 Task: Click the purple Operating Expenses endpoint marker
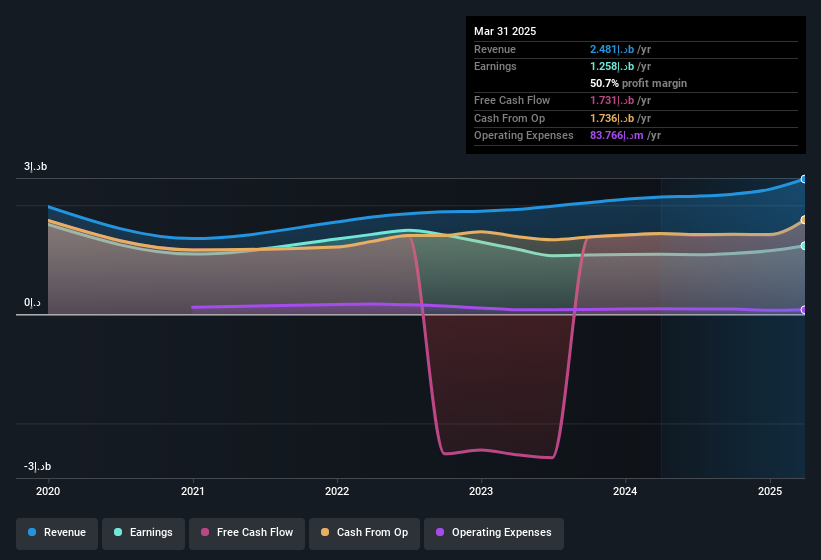coord(803,310)
